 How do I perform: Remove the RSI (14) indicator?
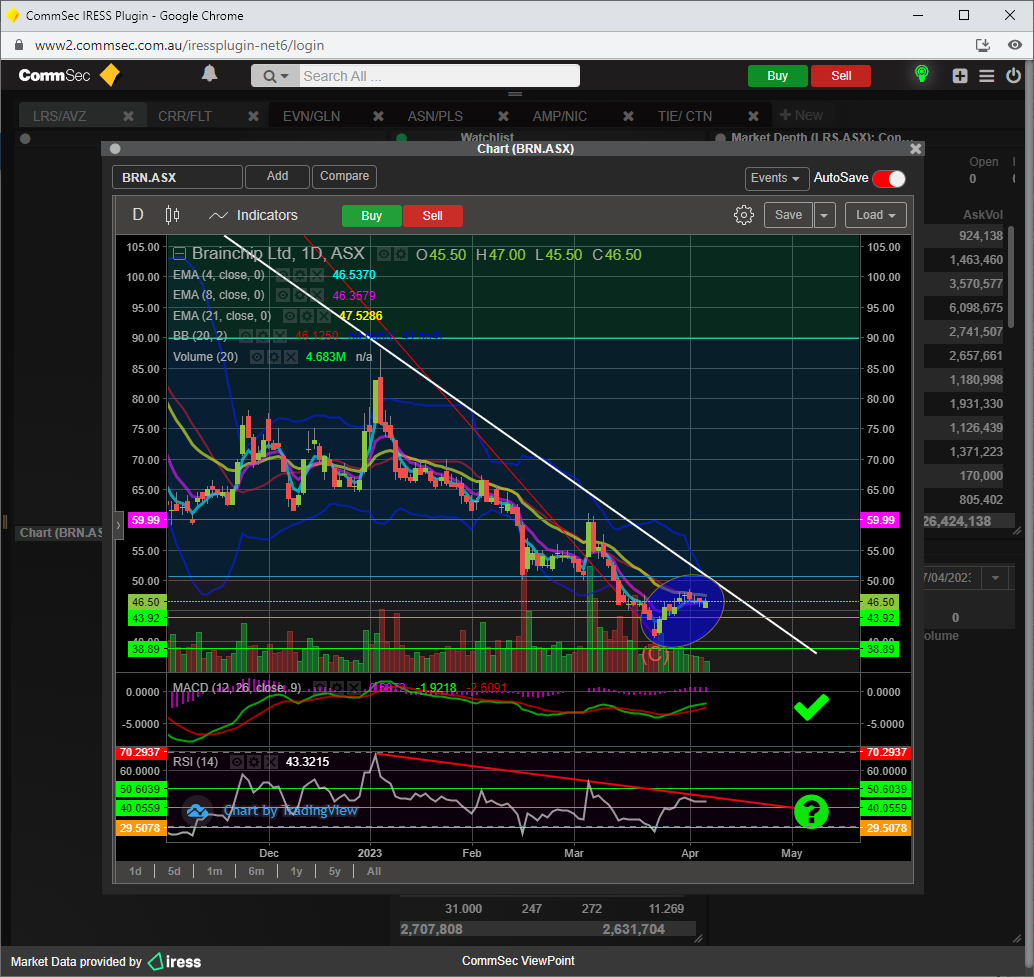[270, 762]
